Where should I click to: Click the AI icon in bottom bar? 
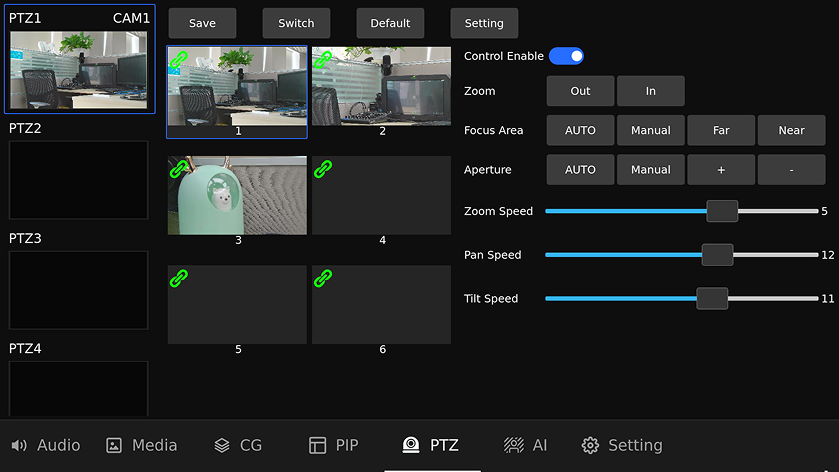(514, 445)
